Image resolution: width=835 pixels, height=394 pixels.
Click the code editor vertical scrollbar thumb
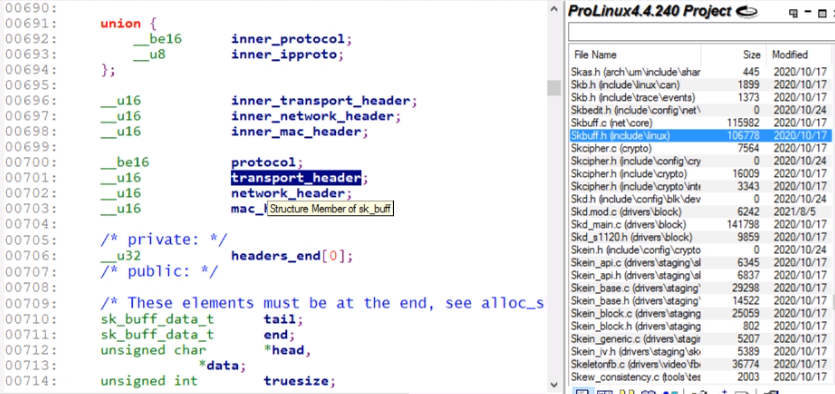point(554,87)
